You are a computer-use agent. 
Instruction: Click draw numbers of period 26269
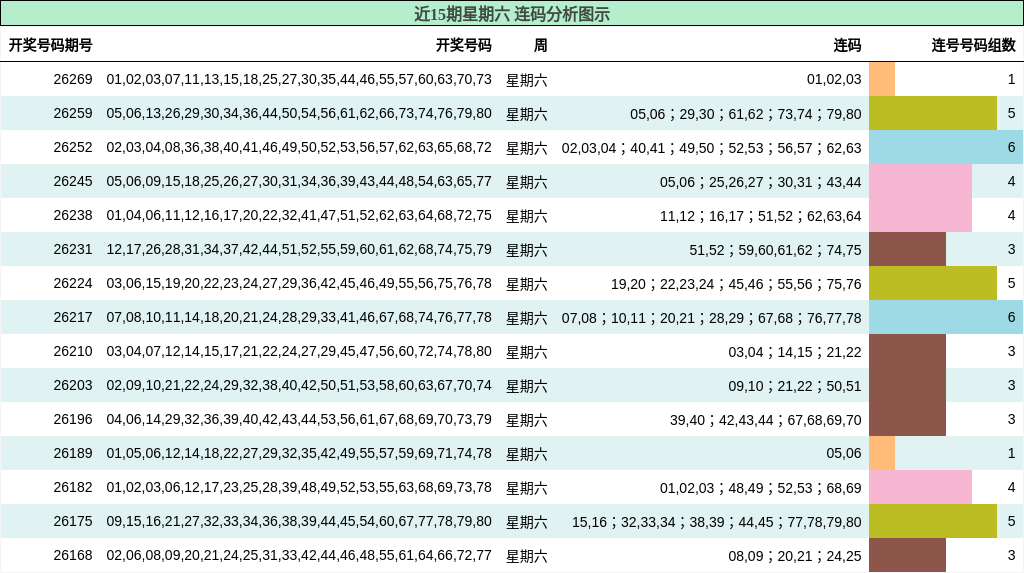[x=299, y=79]
